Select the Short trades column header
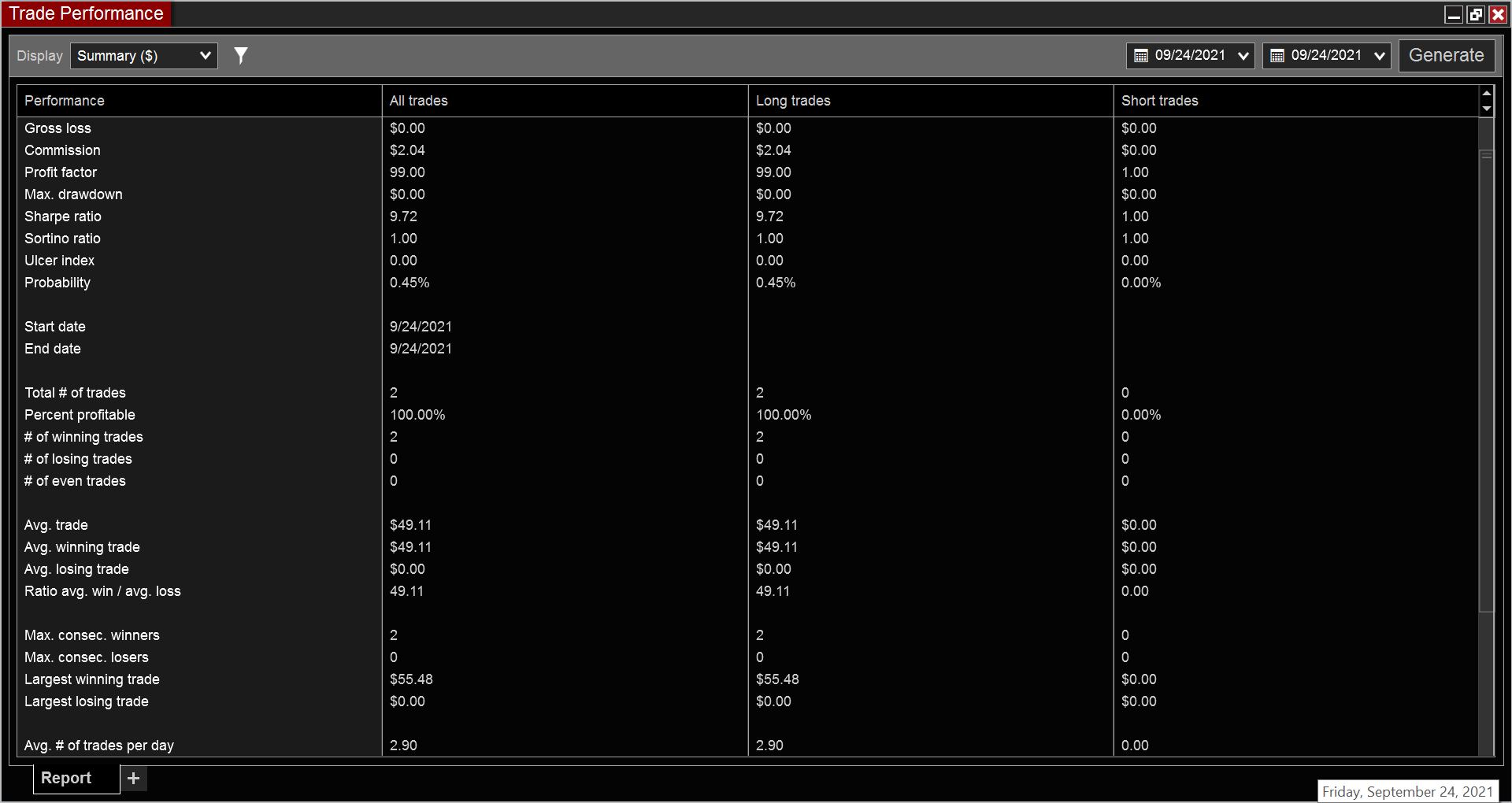The image size is (1512, 803). coord(1296,101)
